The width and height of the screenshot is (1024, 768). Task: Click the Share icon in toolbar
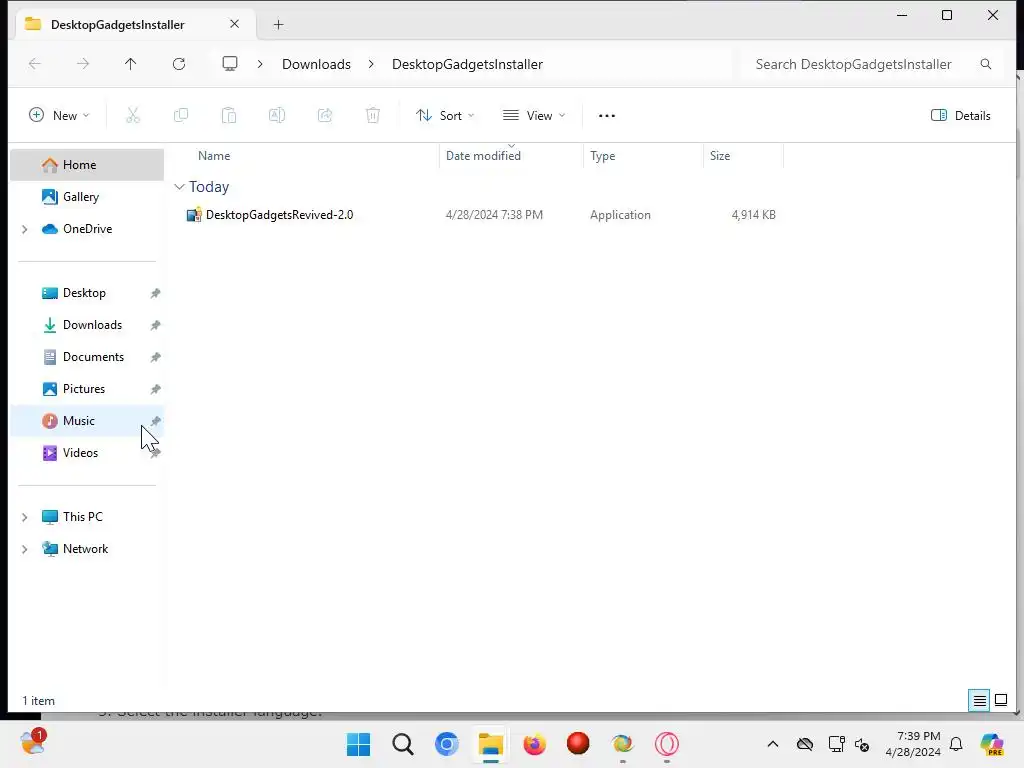coord(325,116)
